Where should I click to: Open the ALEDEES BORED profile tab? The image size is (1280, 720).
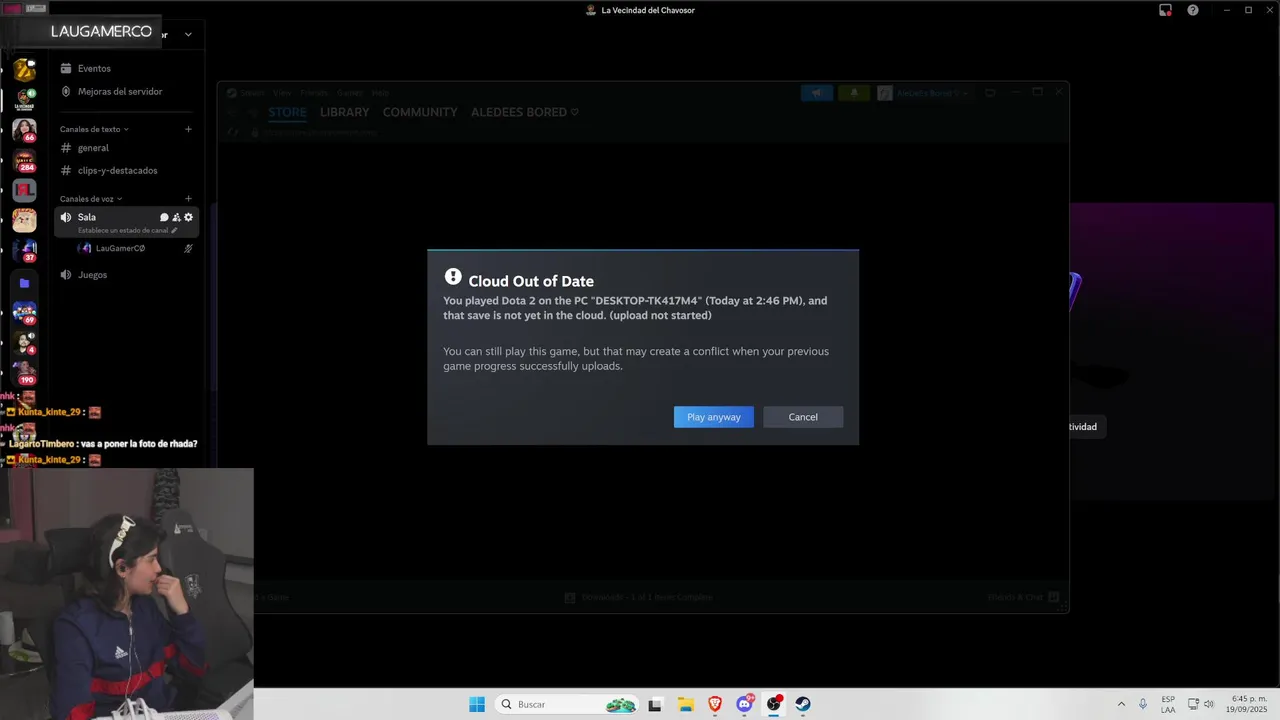pyautogui.click(x=525, y=112)
